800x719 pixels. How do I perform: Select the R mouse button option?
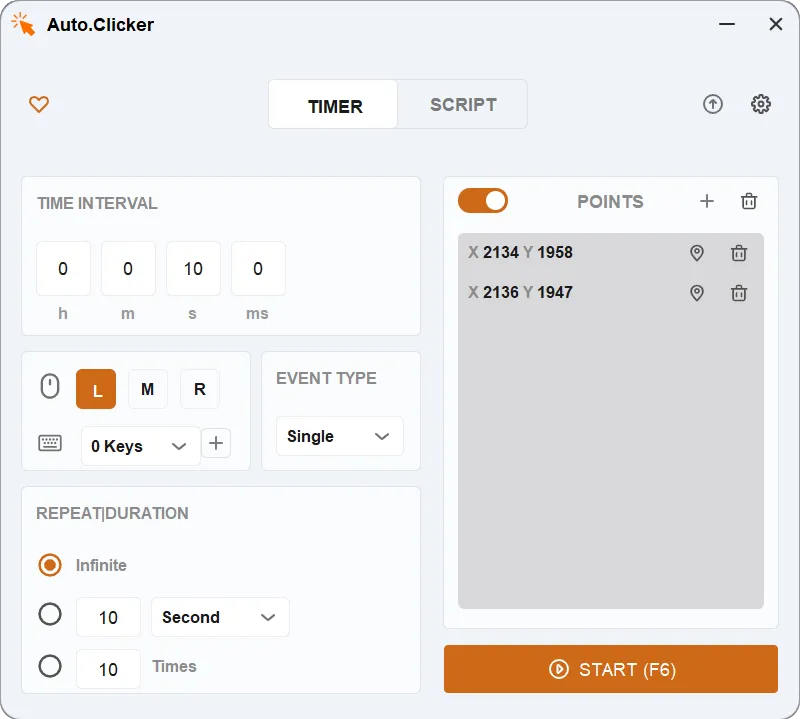199,389
